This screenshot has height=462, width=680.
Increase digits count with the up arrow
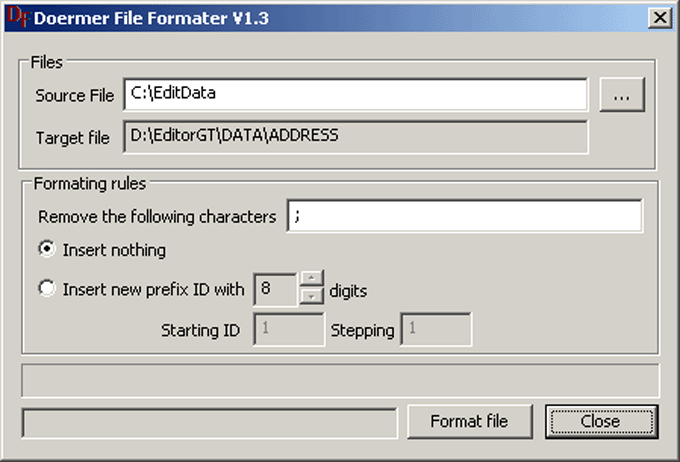pyautogui.click(x=310, y=280)
